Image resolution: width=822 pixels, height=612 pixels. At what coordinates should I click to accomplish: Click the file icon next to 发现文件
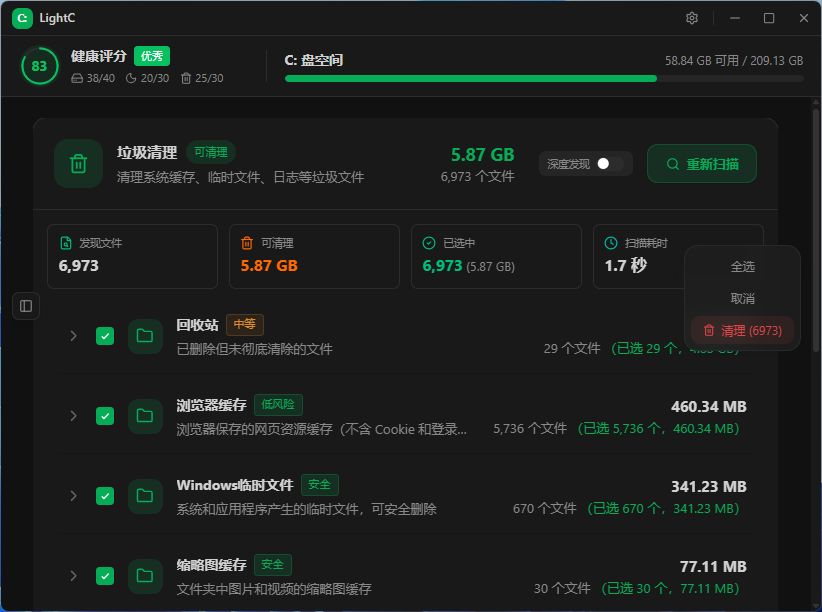(x=66, y=243)
